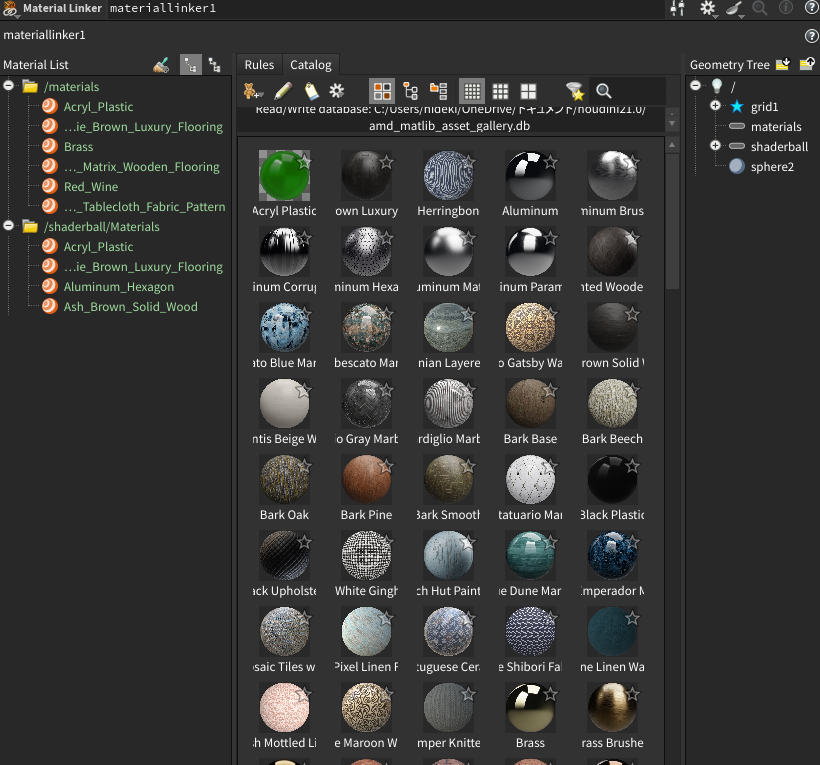Select Red_Wine material in the list
The image size is (820, 765).
pyautogui.click(x=91, y=187)
